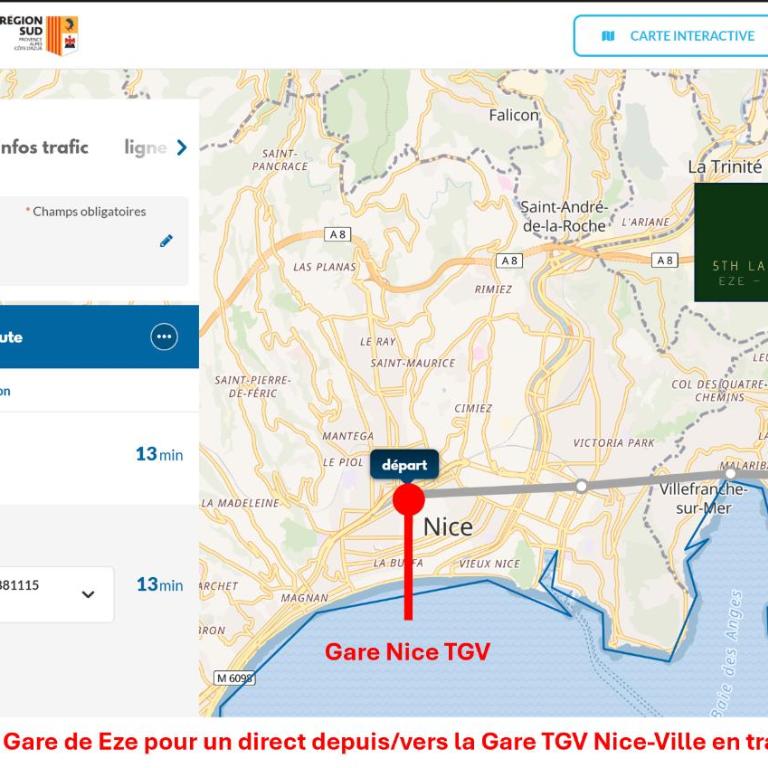This screenshot has height=768, width=768.
Task: Click the SAINT-MAURICE label
Action: (x=413, y=363)
